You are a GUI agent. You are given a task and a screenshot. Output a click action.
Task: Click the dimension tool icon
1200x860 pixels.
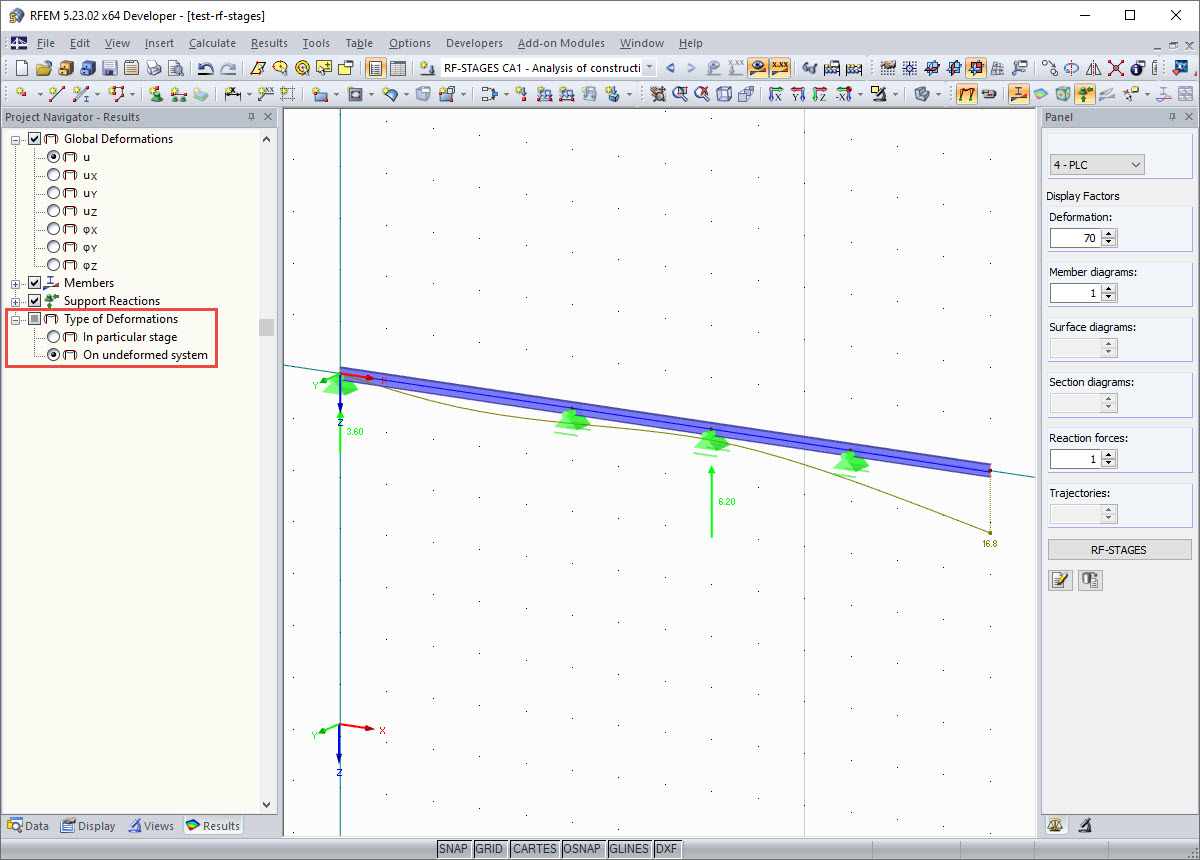pos(233,94)
